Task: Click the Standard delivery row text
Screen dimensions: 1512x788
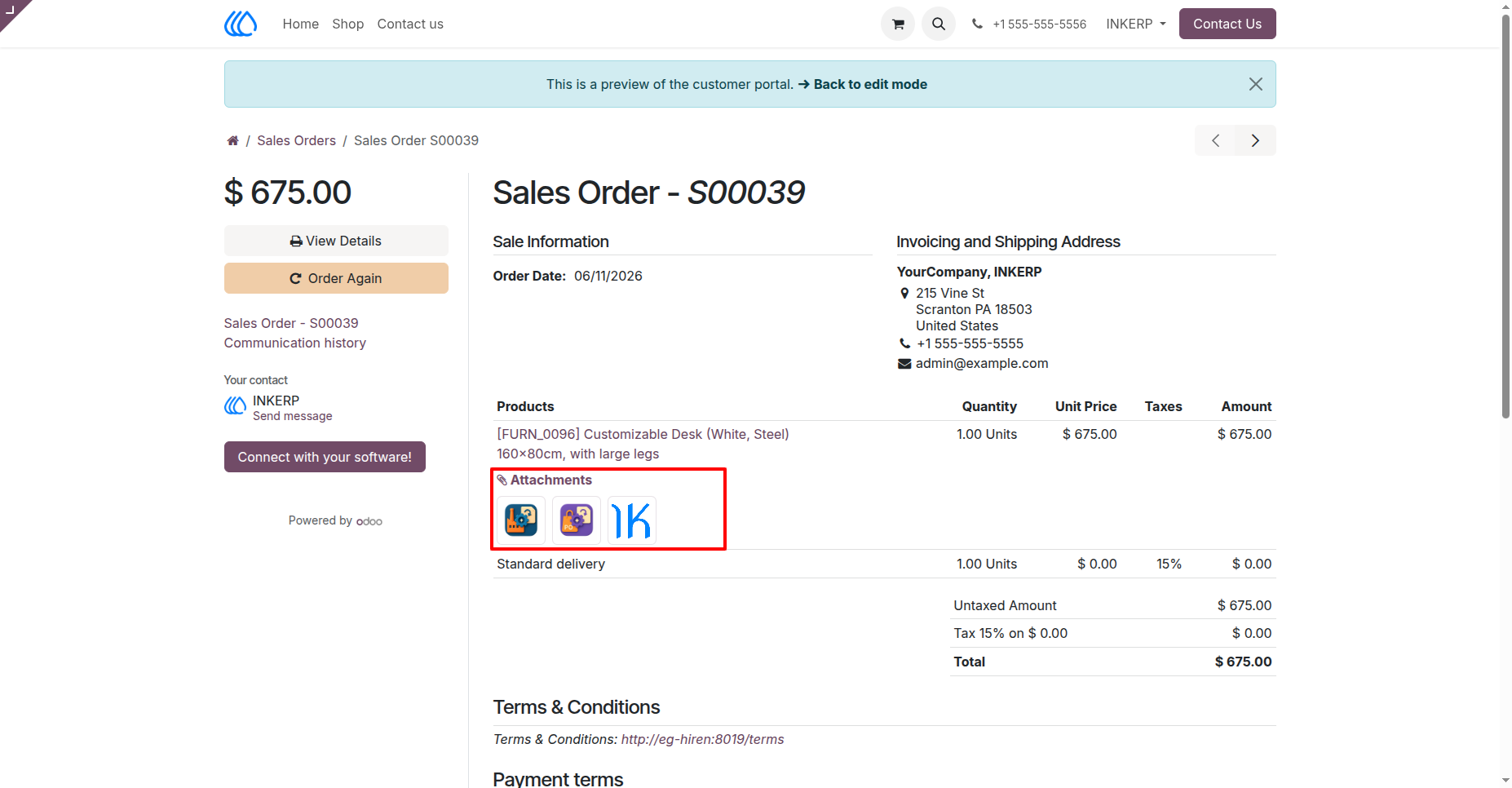Action: pyautogui.click(x=550, y=564)
